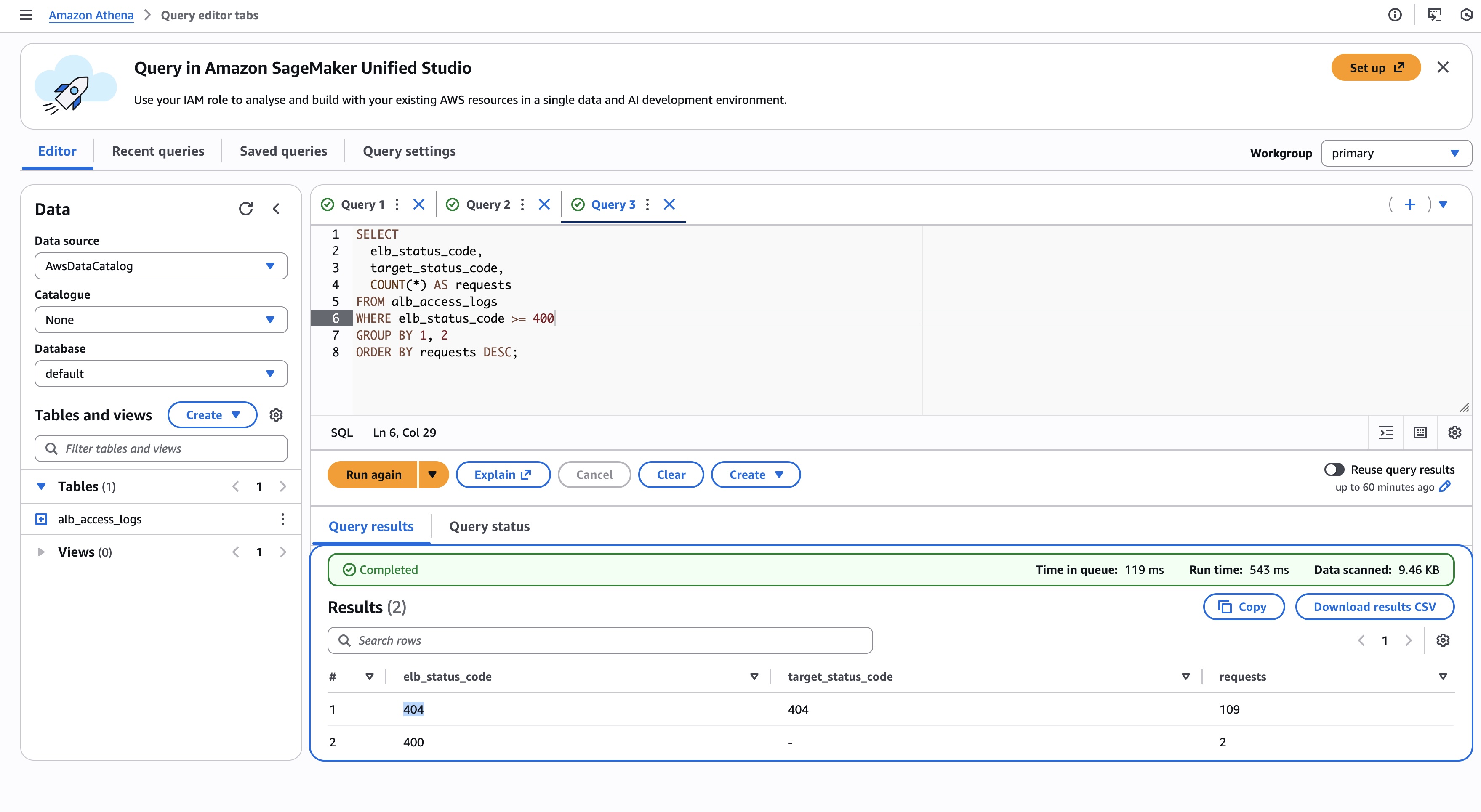
Task: Edit reuse results time pencil icon
Action: click(x=1445, y=487)
